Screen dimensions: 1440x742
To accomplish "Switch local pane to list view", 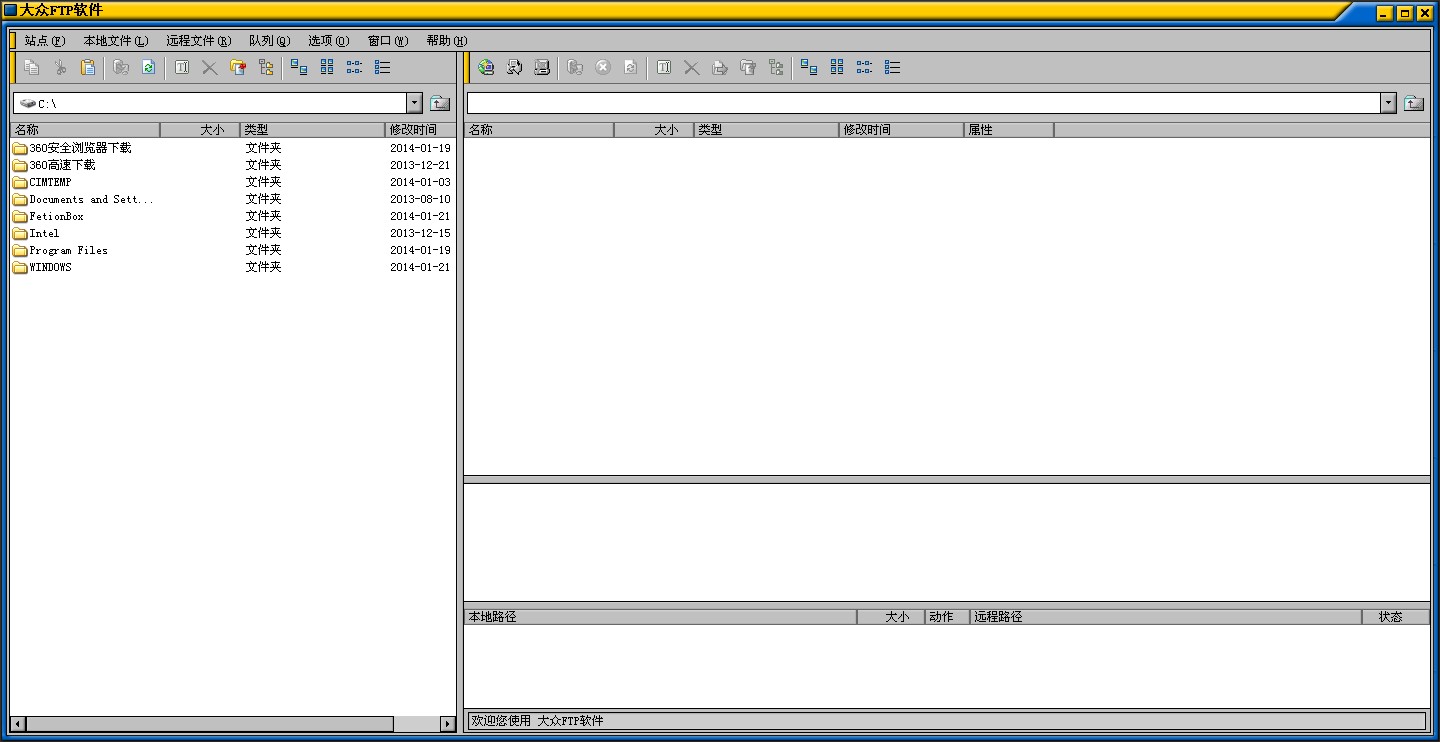I will 355,67.
